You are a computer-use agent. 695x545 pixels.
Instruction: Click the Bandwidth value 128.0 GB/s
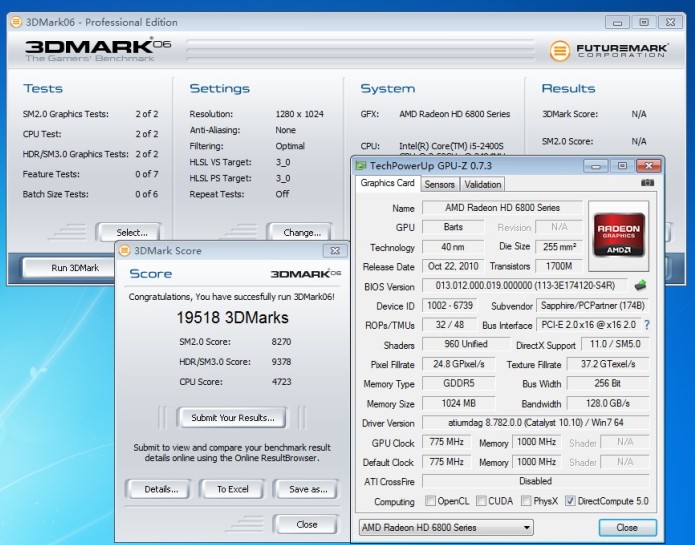(x=608, y=403)
